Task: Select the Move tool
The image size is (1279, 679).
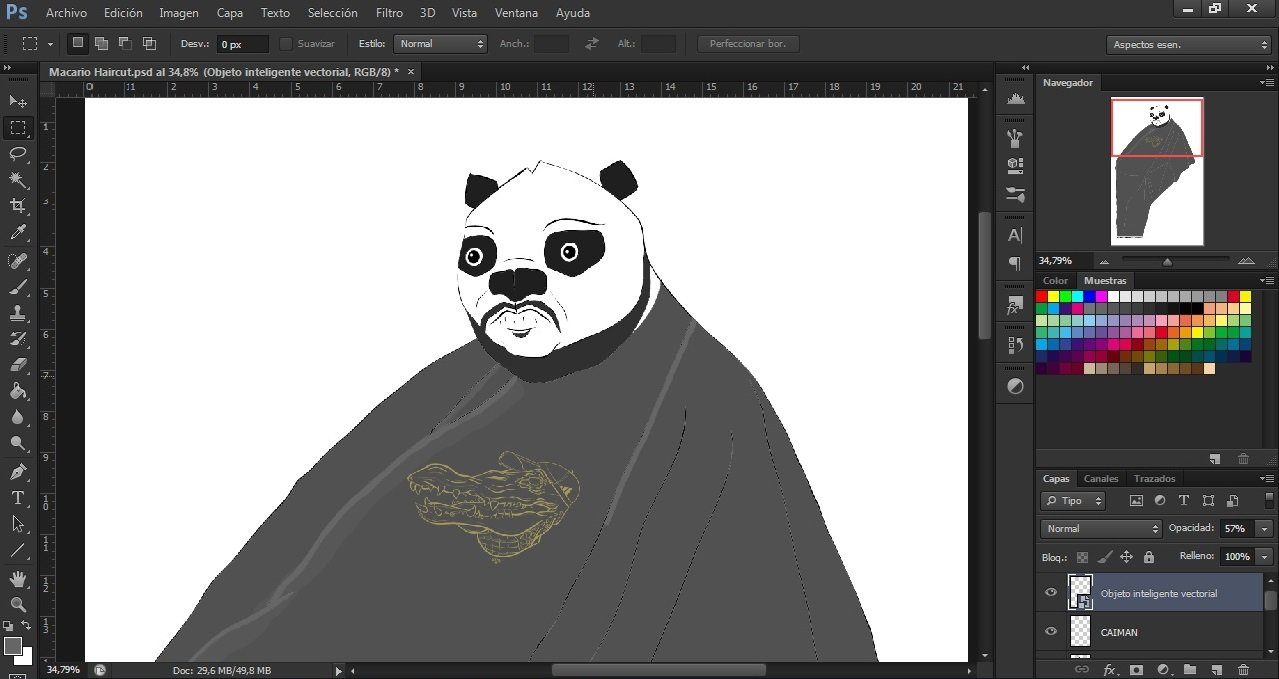Action: 18,101
